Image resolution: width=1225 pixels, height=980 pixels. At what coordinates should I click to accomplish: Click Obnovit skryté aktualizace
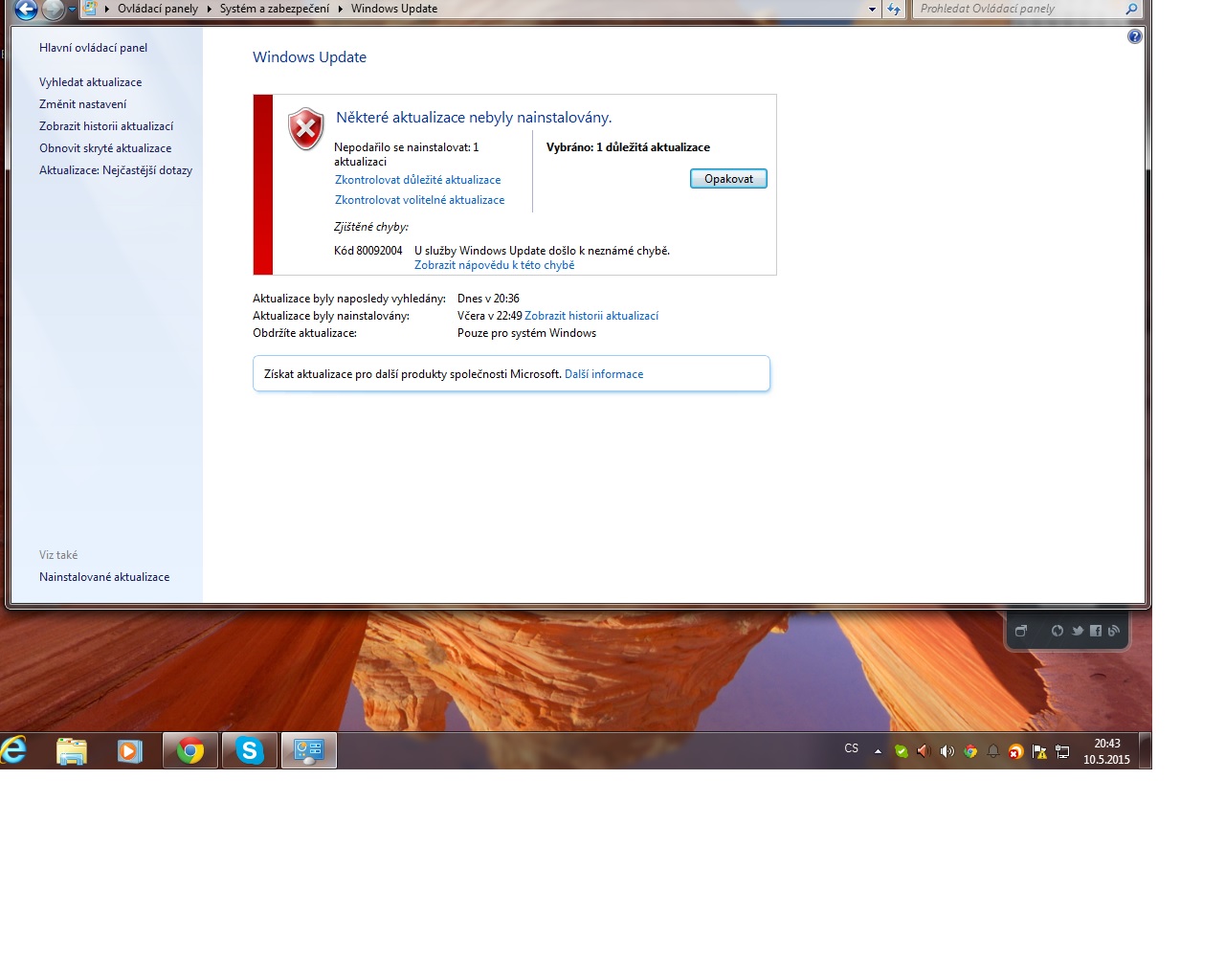(x=105, y=148)
